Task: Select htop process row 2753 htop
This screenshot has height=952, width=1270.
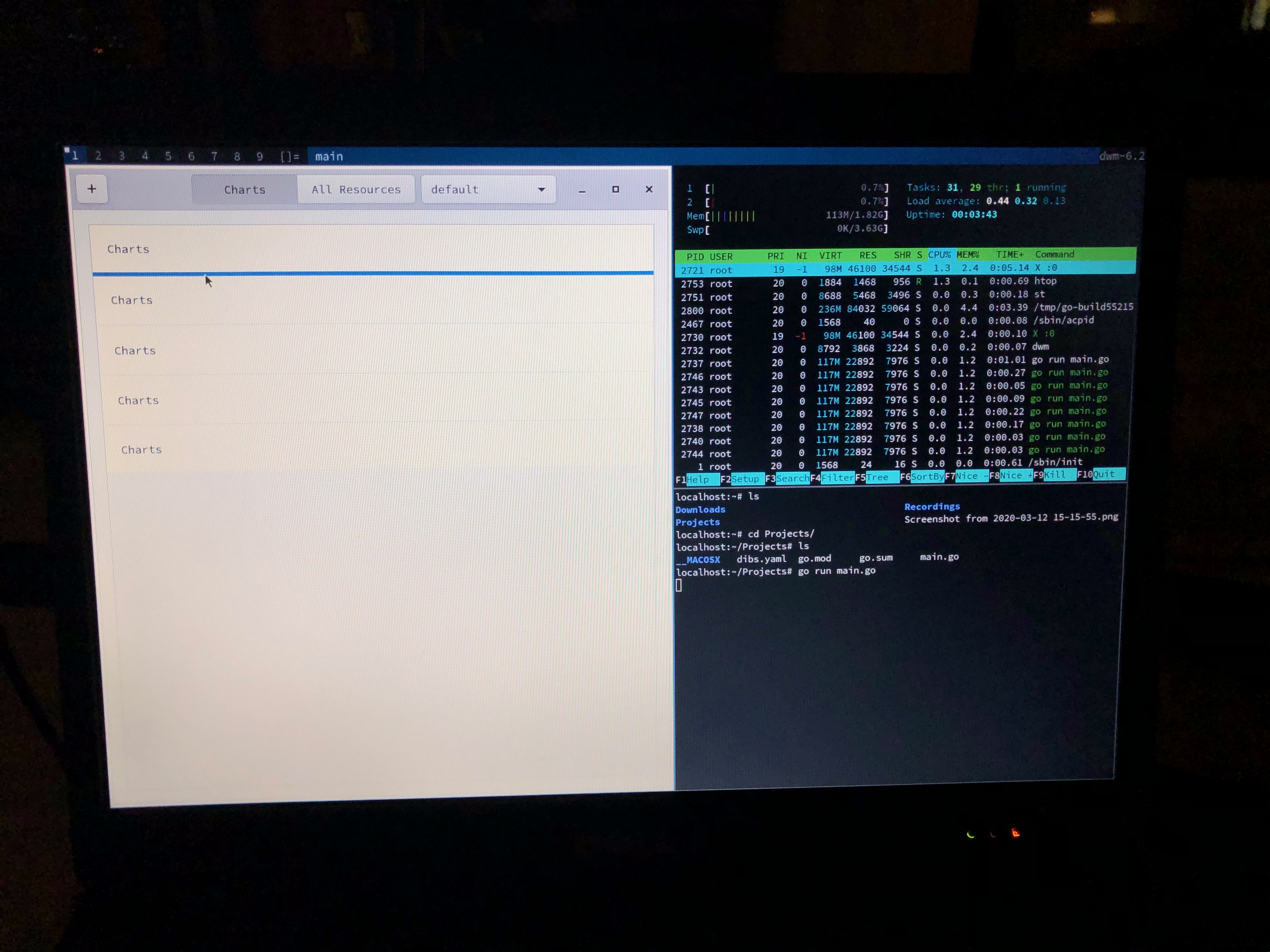Action: point(906,282)
